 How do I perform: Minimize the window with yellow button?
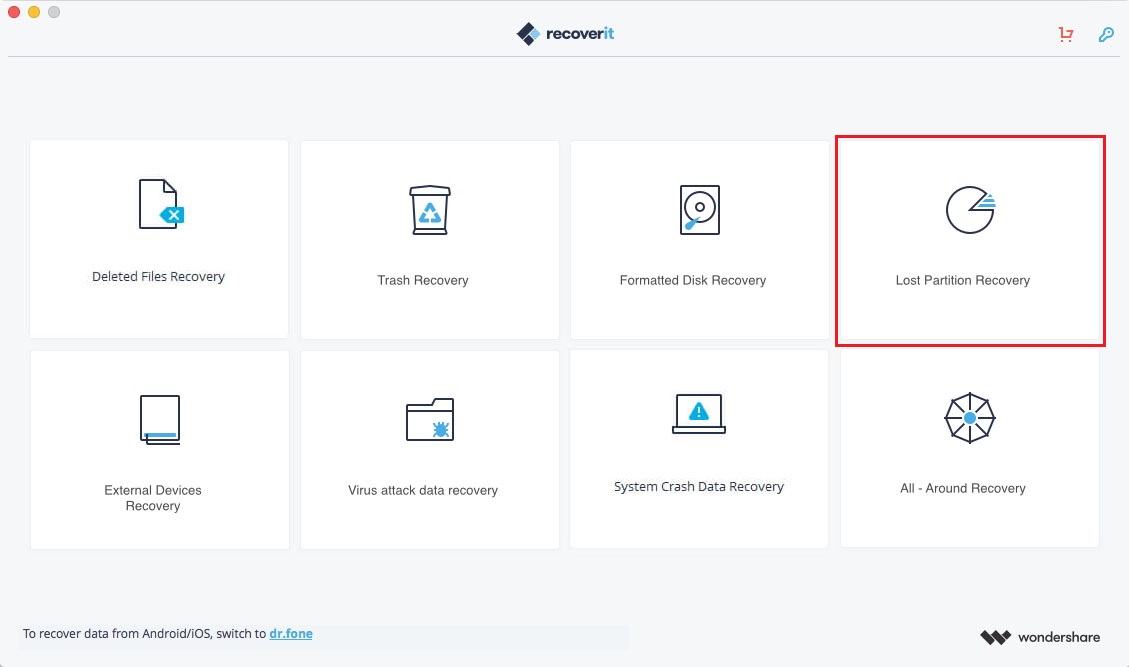click(34, 12)
